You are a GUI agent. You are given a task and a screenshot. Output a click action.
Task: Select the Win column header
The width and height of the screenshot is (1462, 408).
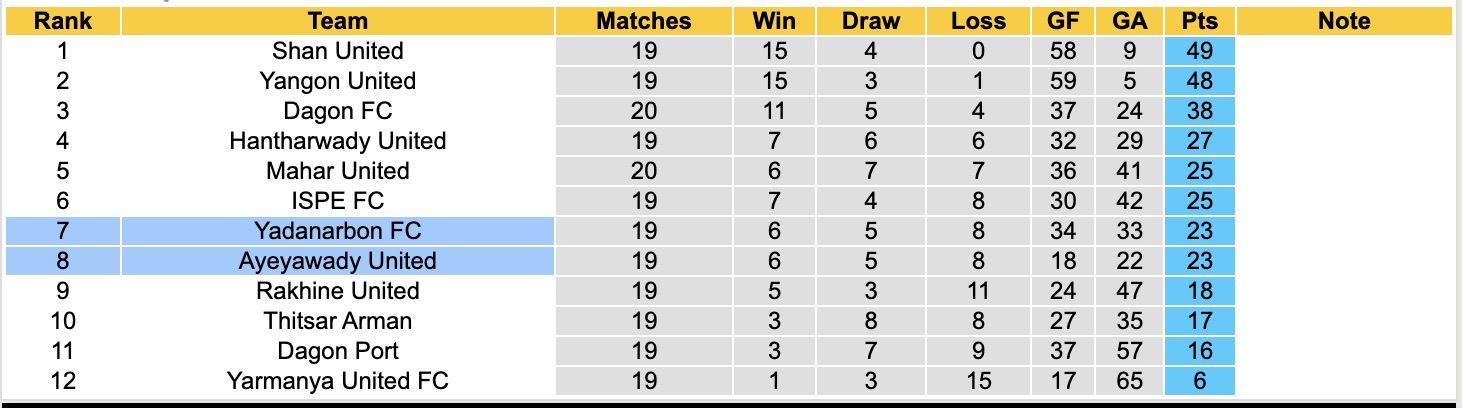(x=774, y=21)
